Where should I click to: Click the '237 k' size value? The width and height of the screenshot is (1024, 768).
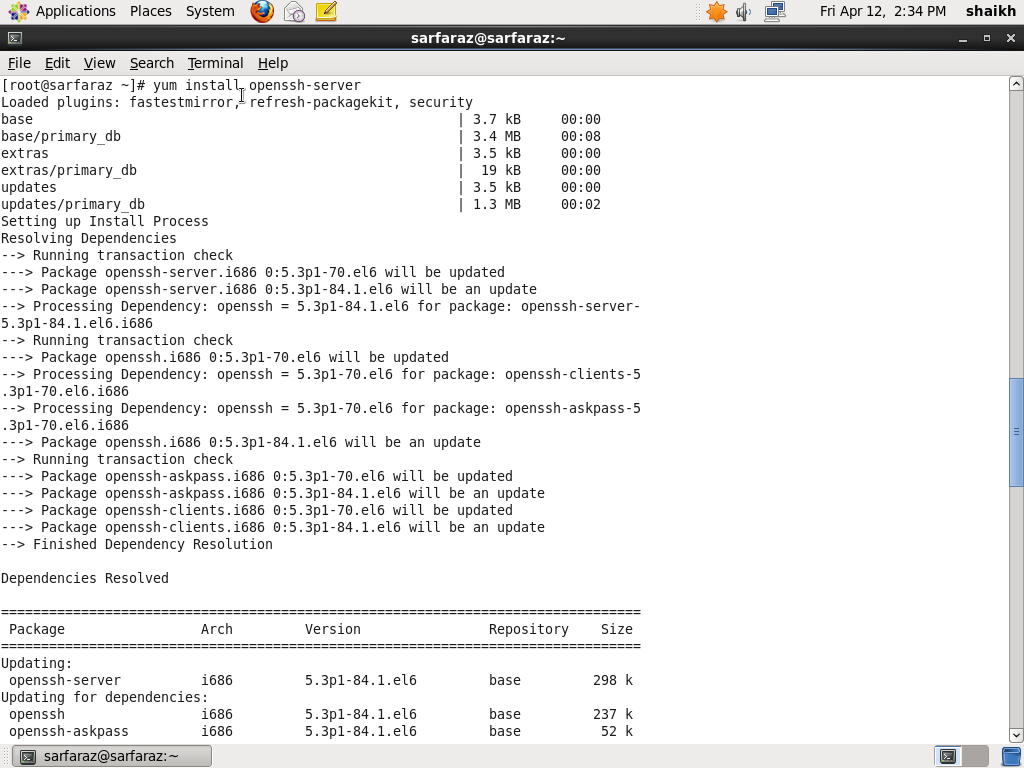coord(613,714)
